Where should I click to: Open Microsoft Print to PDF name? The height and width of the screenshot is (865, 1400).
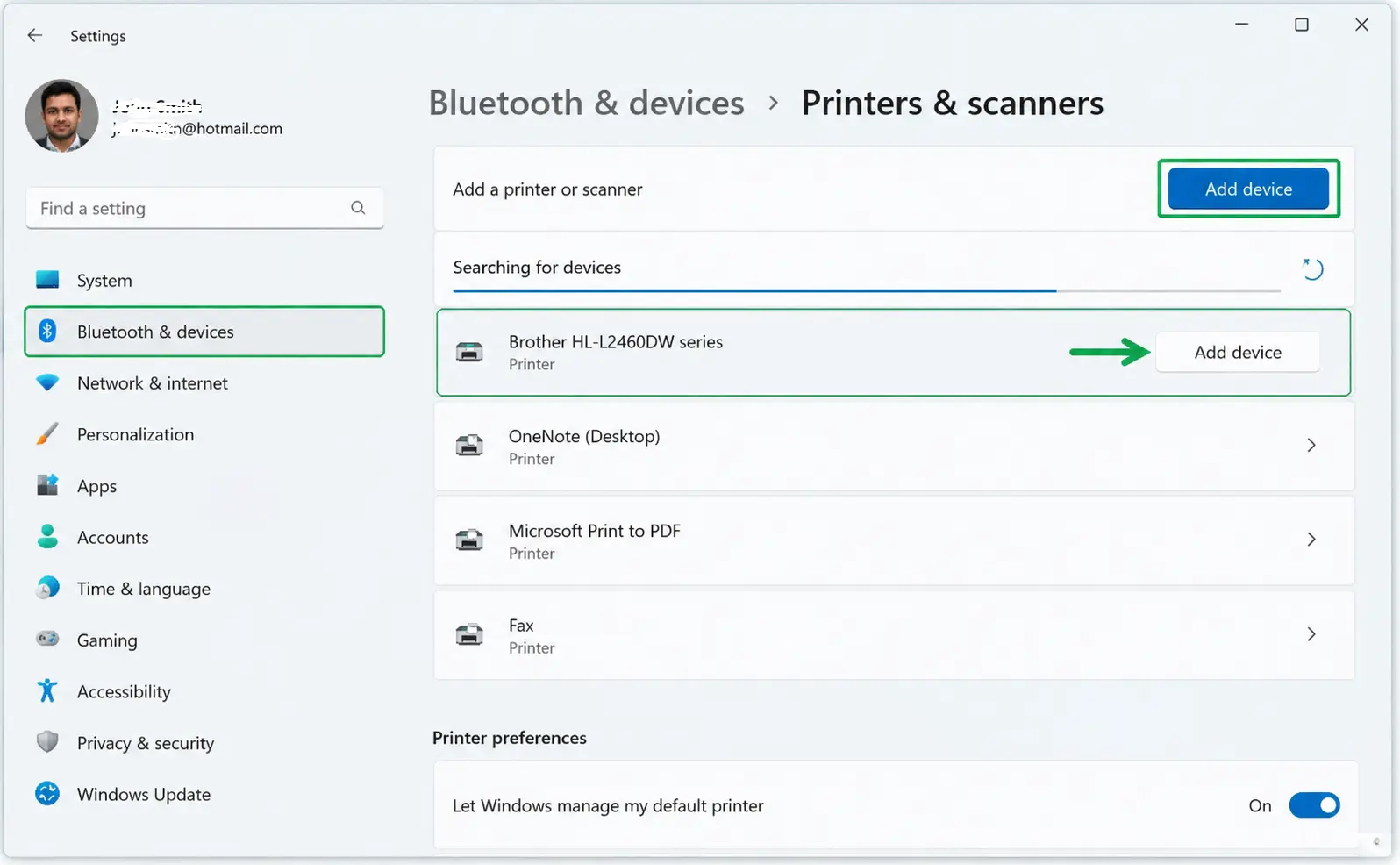(x=595, y=531)
